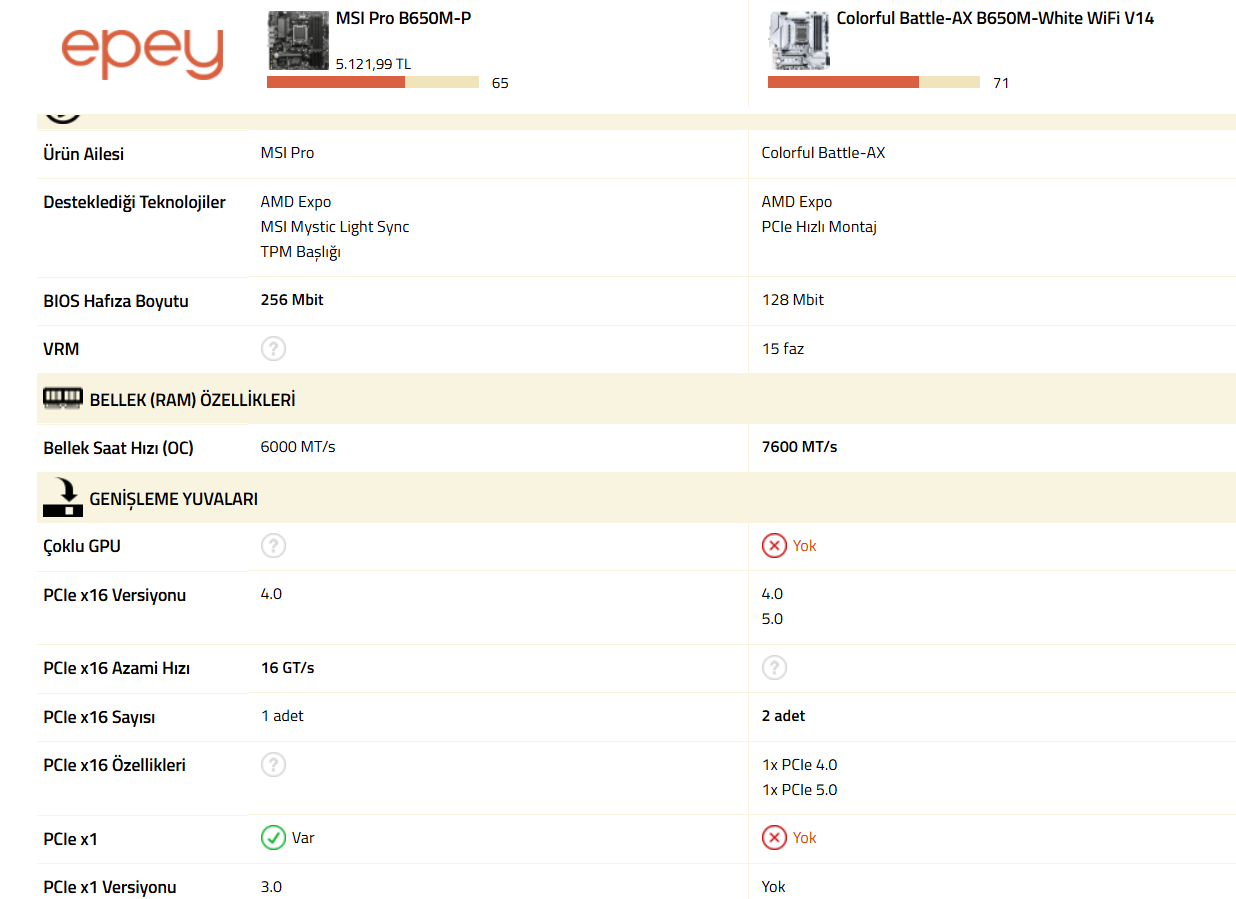Click the BIOS Hafıza Boyutu row label

116,301
